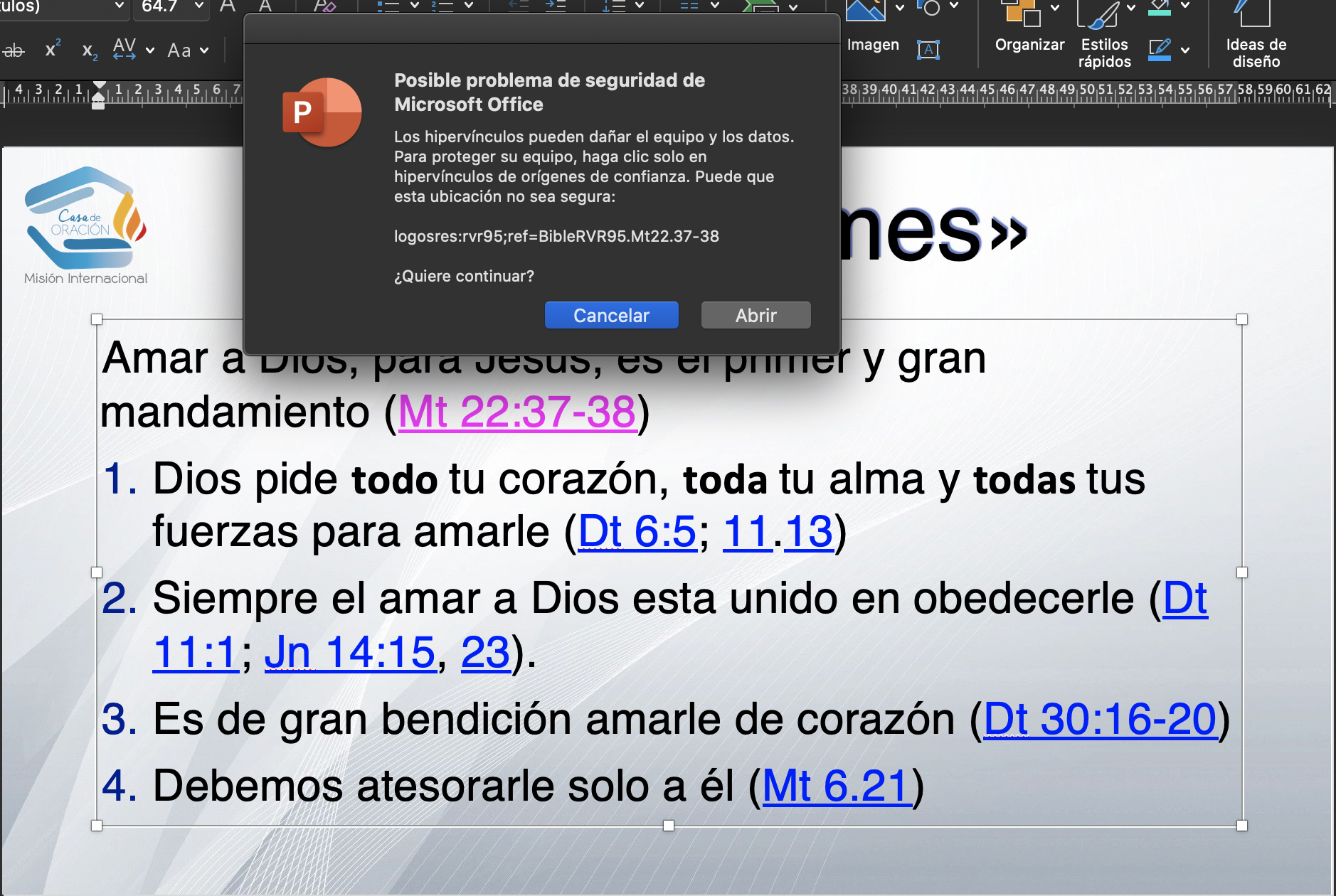The width and height of the screenshot is (1336, 896).
Task: Toggle superscript formatting
Action: pos(53,49)
